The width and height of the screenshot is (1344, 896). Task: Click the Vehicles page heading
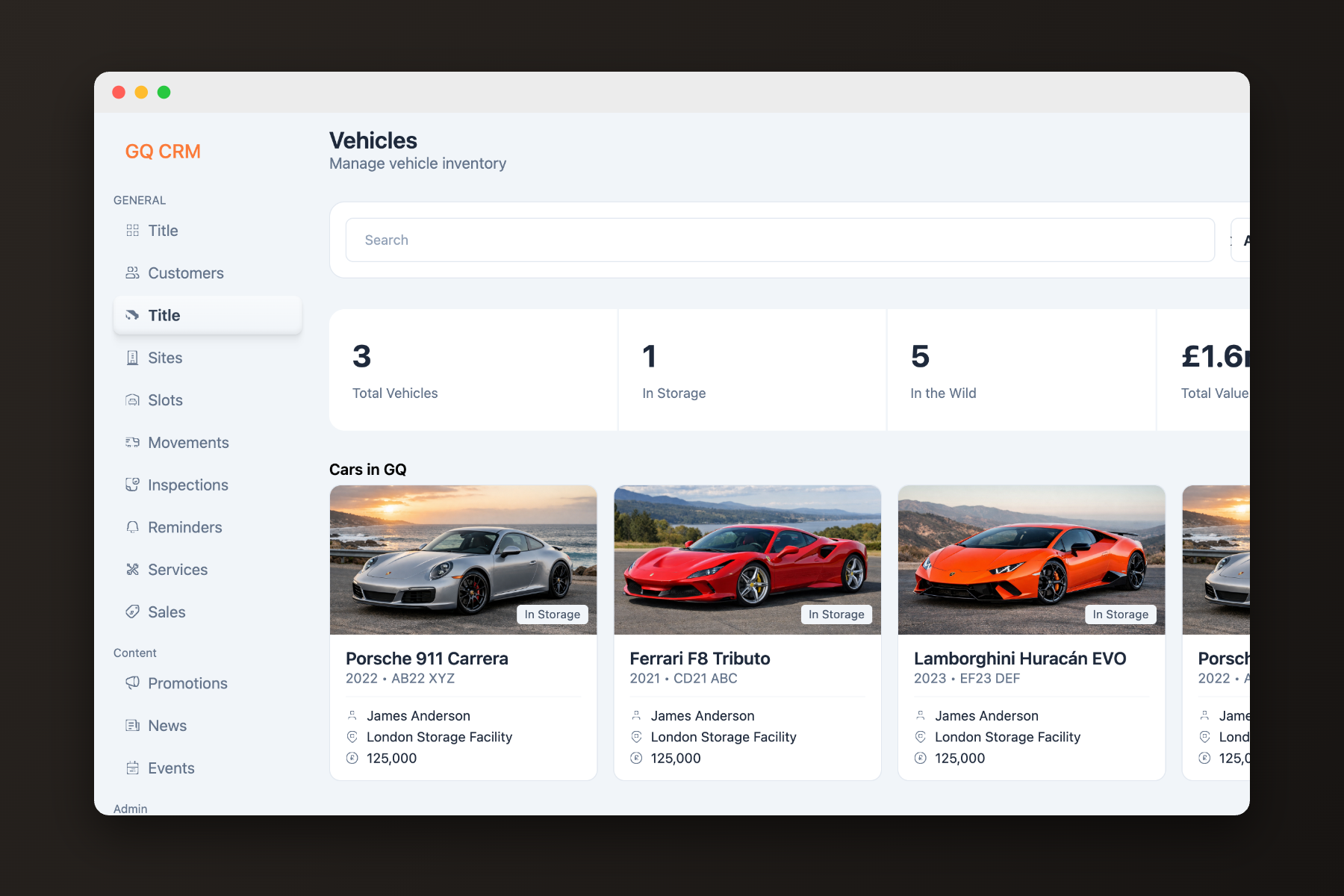pos(373,140)
